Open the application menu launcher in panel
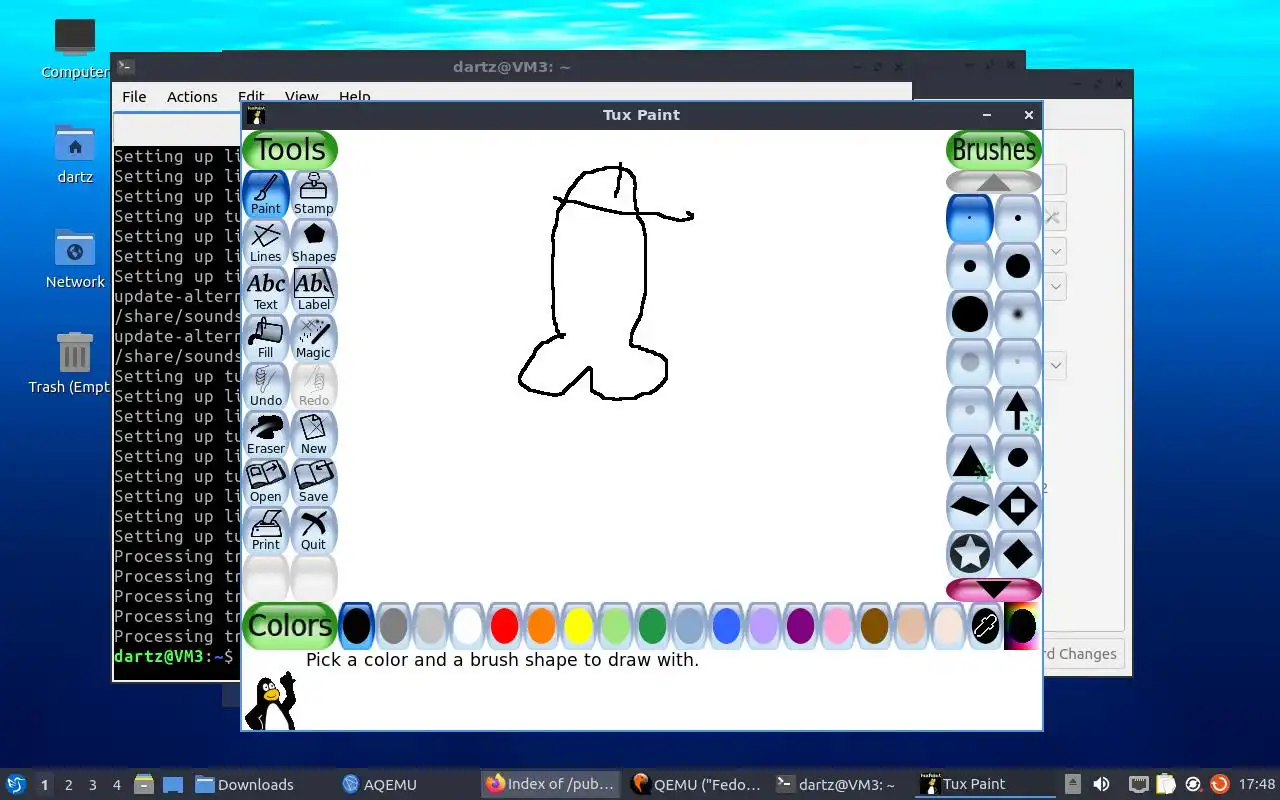Screen dimensions: 1280x800 16,784
